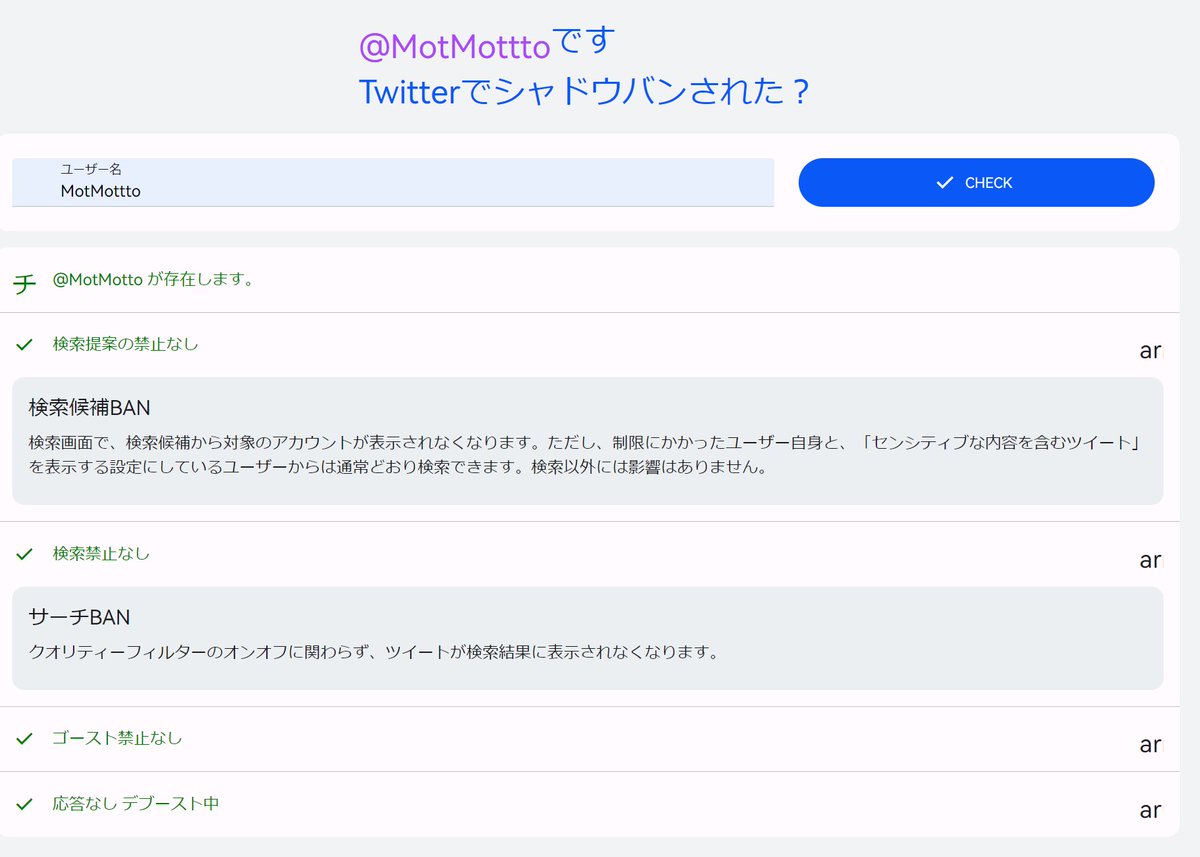The image size is (1200, 857).
Task: Click the checkmark icon inside the CHECK button
Action: 944,182
